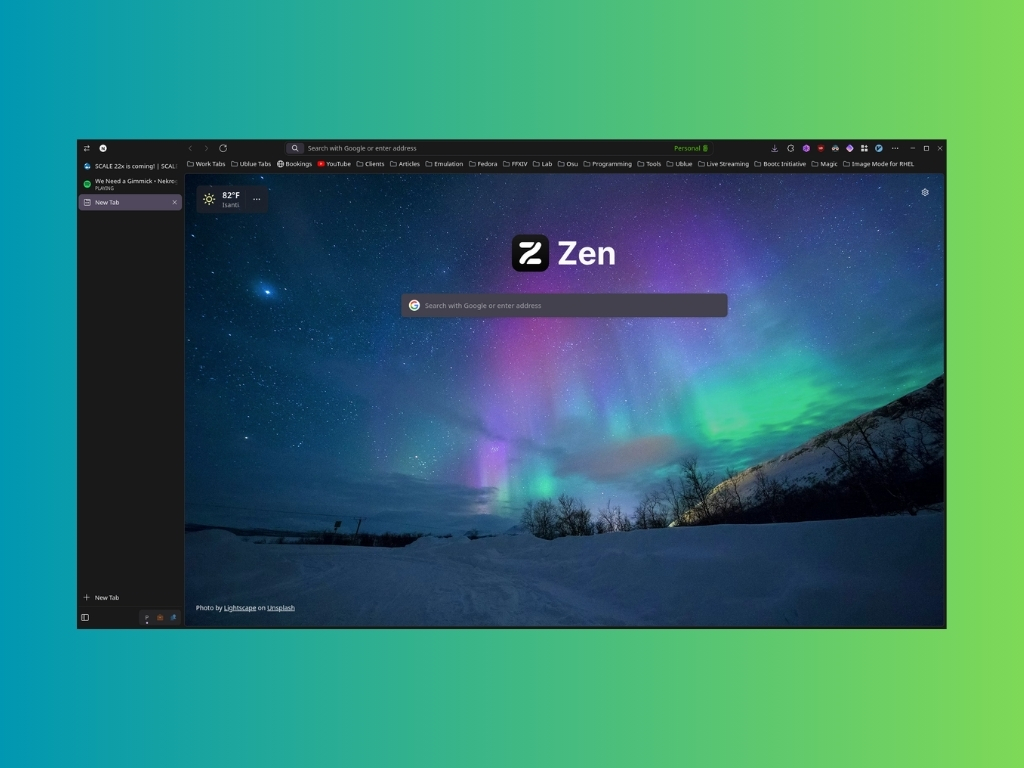Image resolution: width=1024 pixels, height=768 pixels.
Task: Open the blue circle extension icon
Action: point(879,148)
